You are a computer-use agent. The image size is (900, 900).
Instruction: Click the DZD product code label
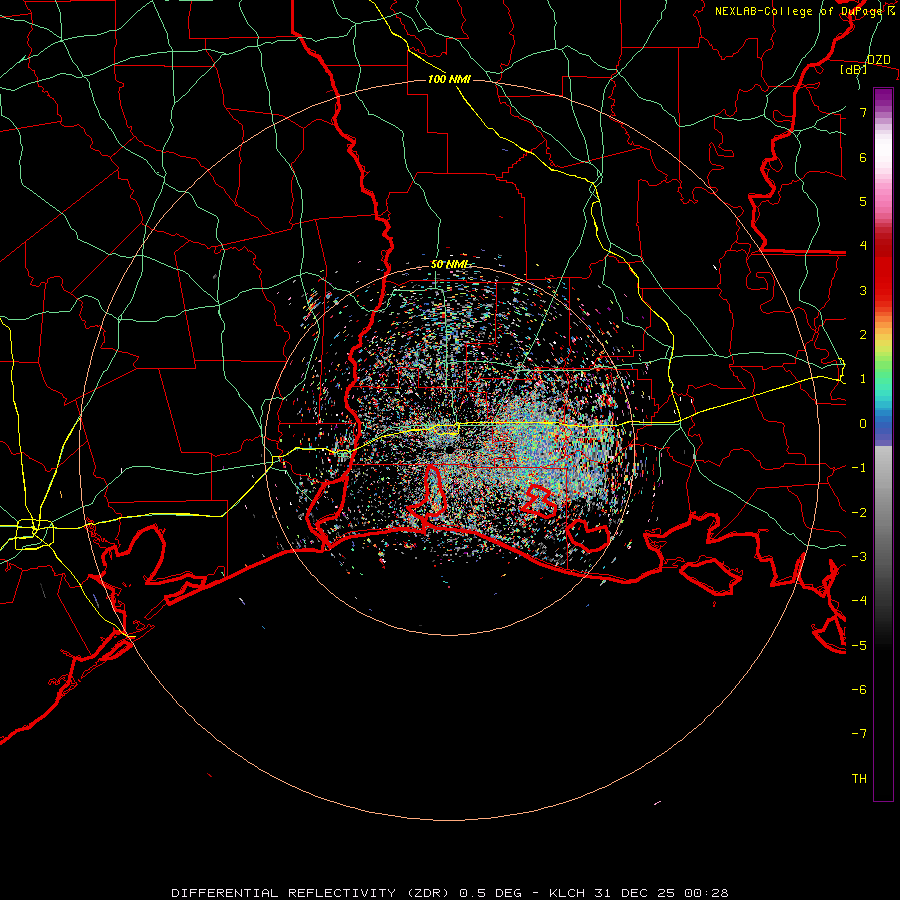[879, 60]
